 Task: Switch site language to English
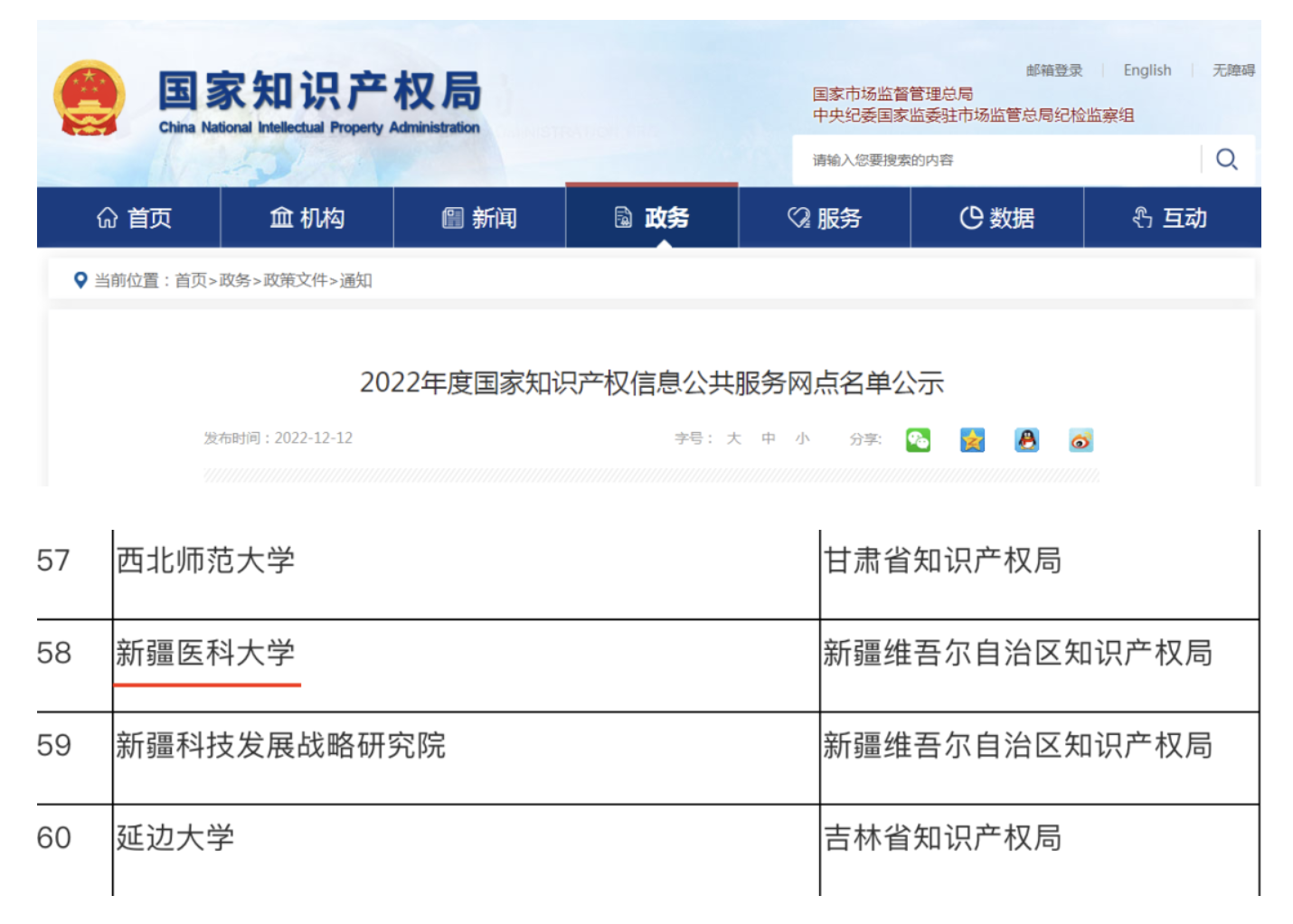(1147, 71)
